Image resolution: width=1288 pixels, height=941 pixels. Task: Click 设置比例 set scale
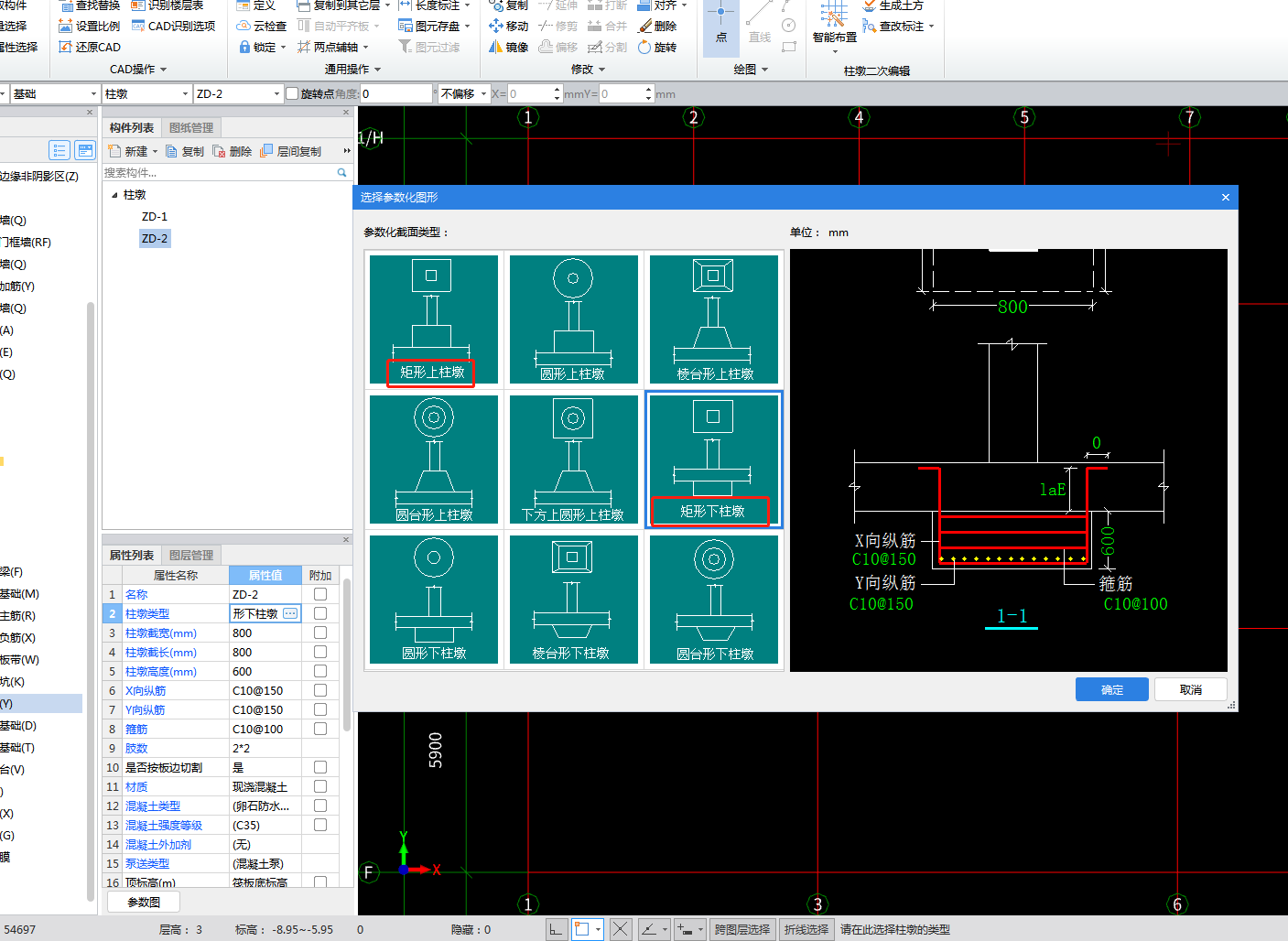coord(89,26)
